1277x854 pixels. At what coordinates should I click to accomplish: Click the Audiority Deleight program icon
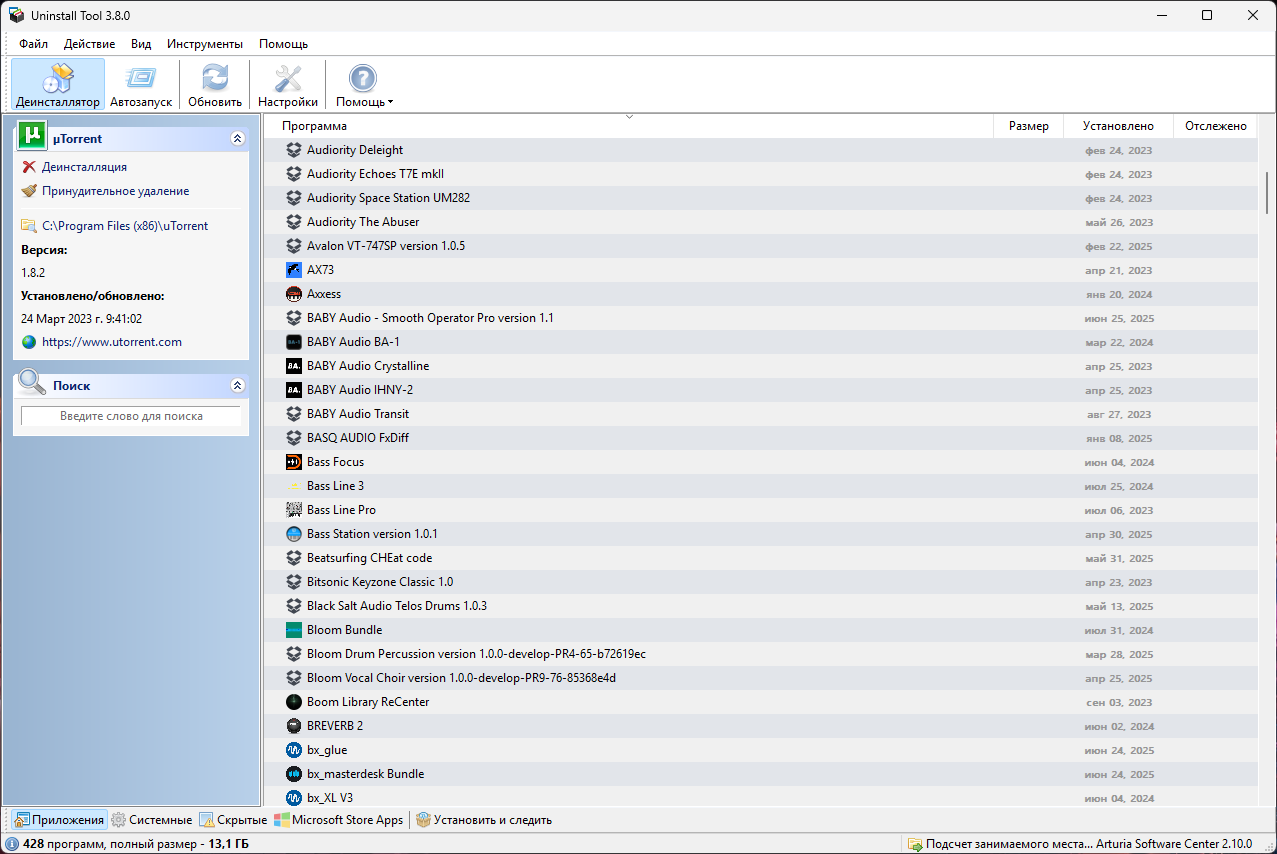[x=294, y=150]
